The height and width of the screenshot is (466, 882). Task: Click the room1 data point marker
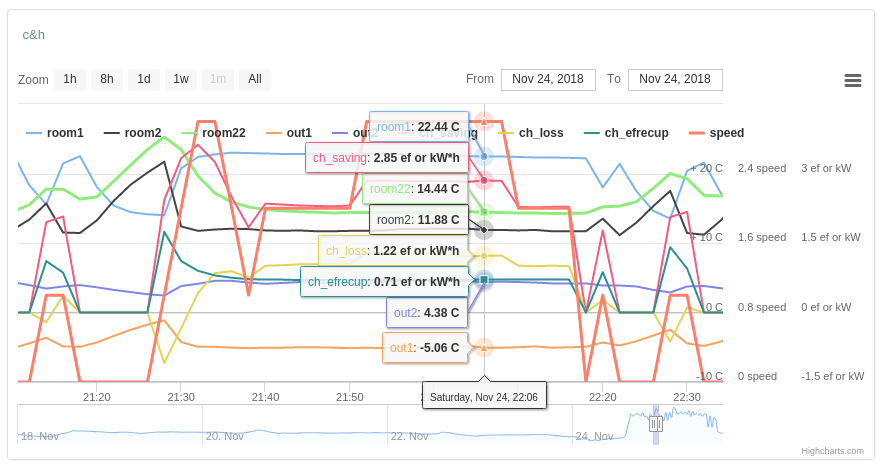click(484, 156)
